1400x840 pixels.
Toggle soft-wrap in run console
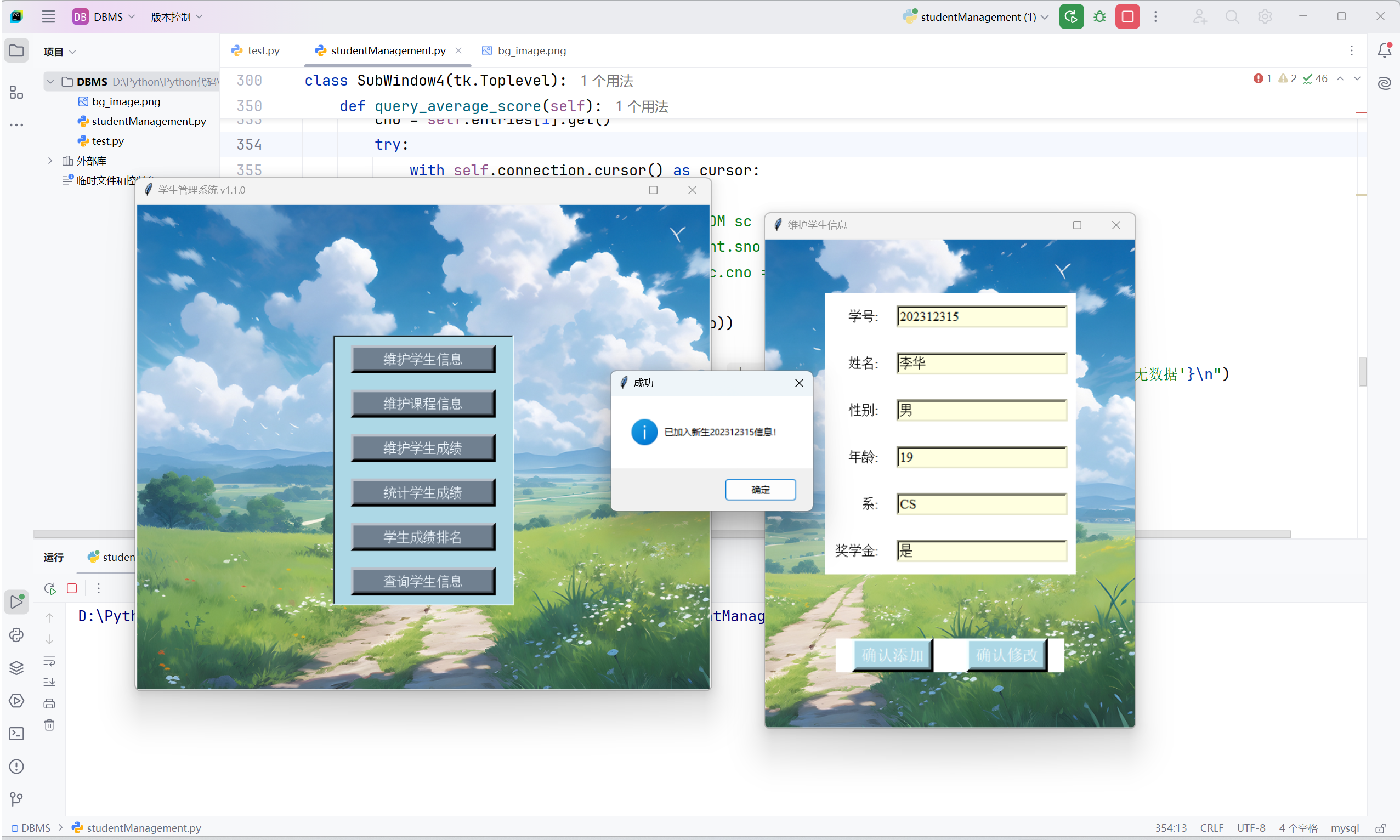49,661
